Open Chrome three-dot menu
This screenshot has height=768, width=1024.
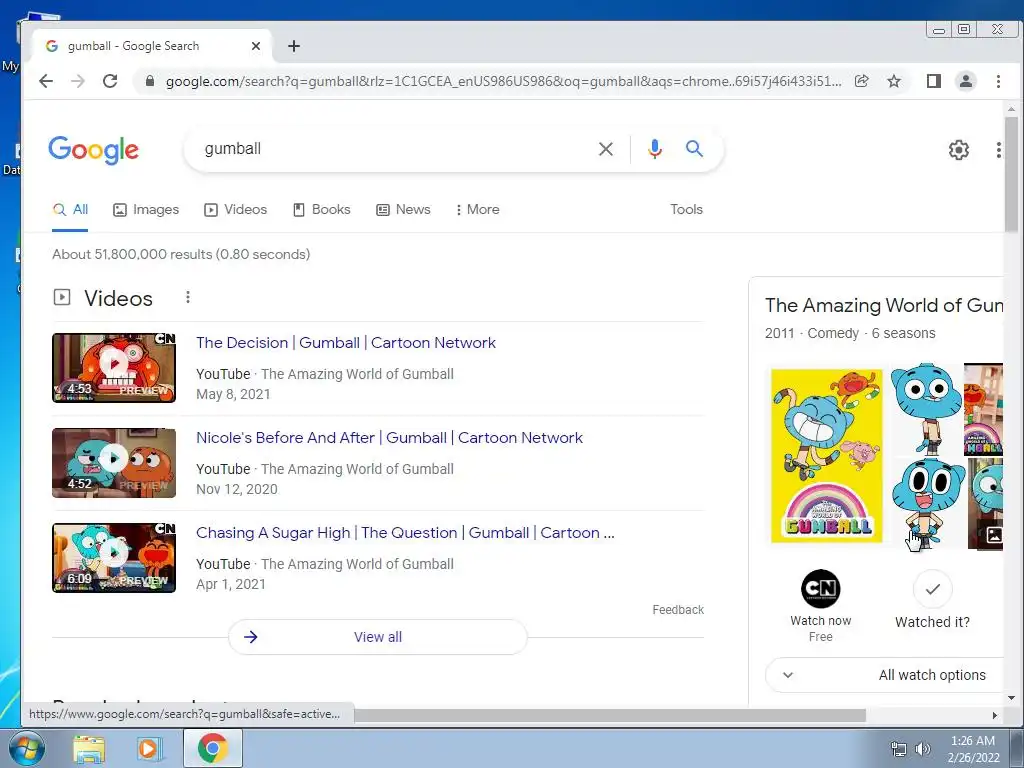[998, 81]
